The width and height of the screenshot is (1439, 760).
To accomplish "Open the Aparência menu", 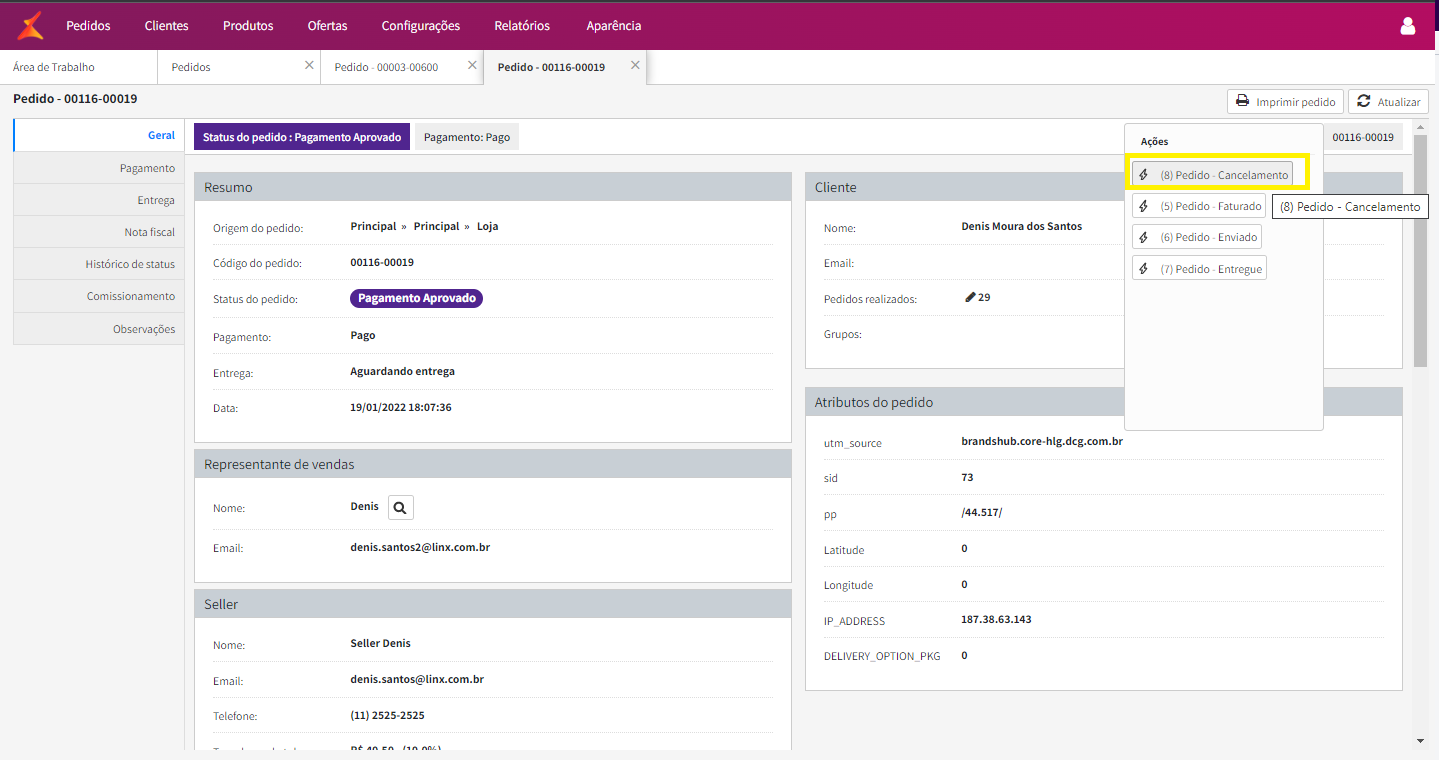I will 614,26.
